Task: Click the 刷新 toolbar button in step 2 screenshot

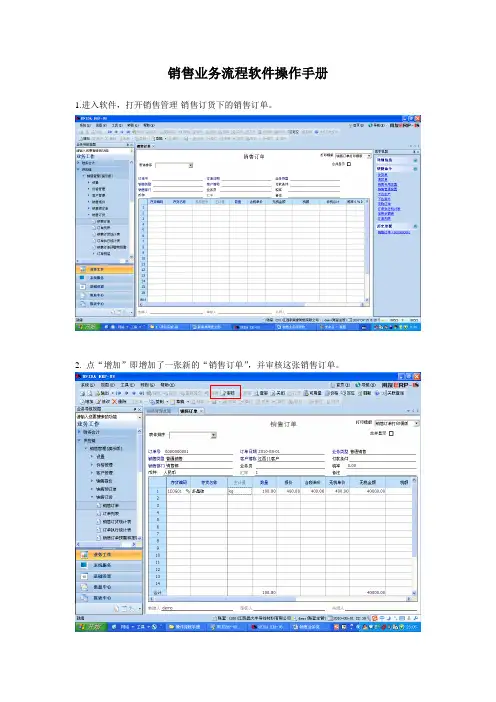Action: 365,393
